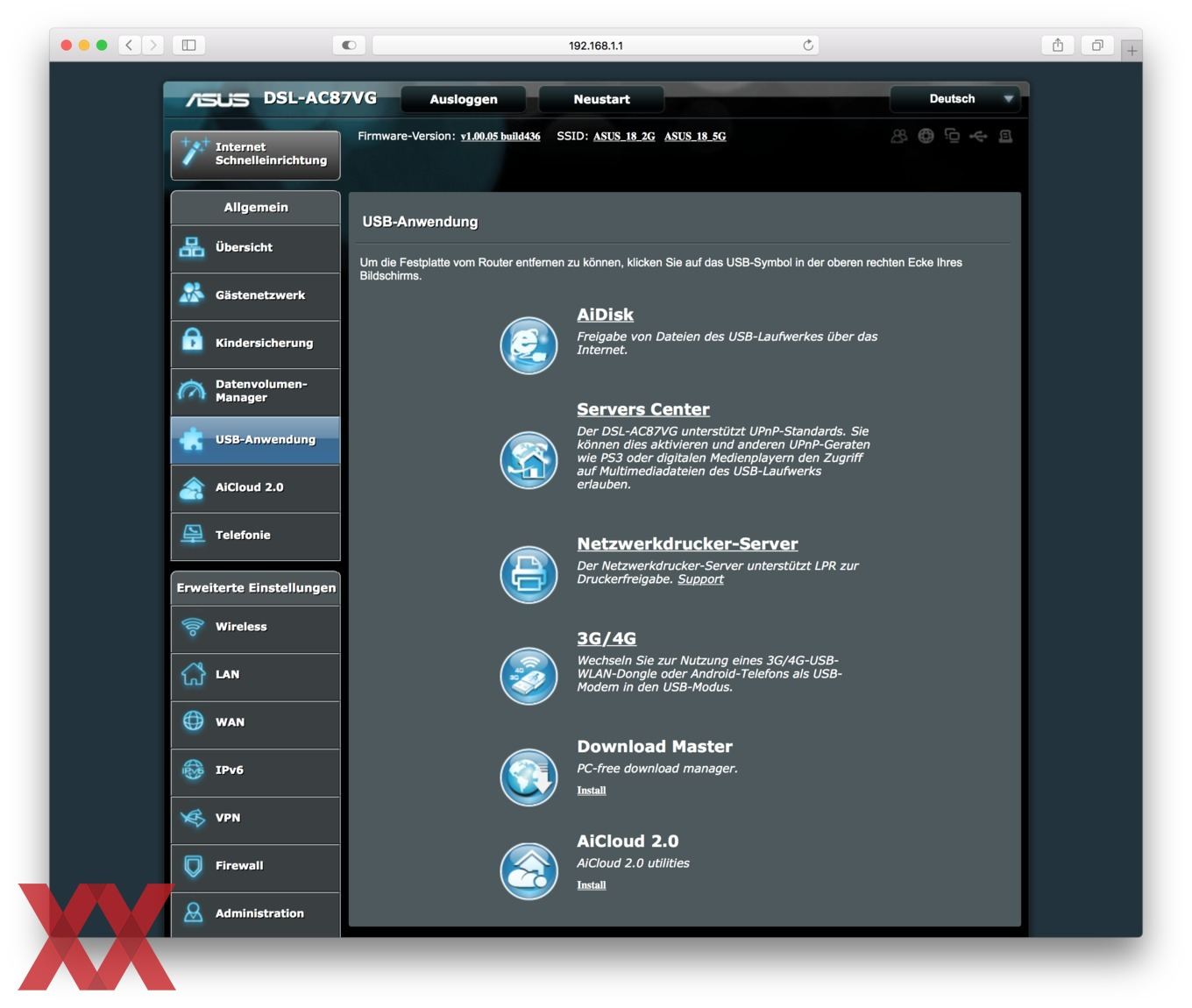The height and width of the screenshot is (1008, 1192).
Task: Open the Deutsch language dropdown
Action: (x=955, y=99)
